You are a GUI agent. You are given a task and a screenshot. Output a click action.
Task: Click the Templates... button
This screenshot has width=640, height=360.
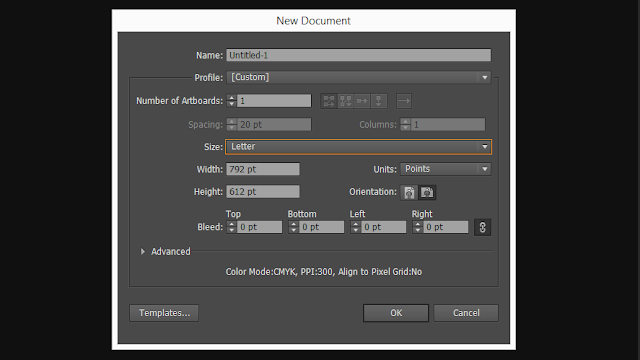(x=164, y=313)
